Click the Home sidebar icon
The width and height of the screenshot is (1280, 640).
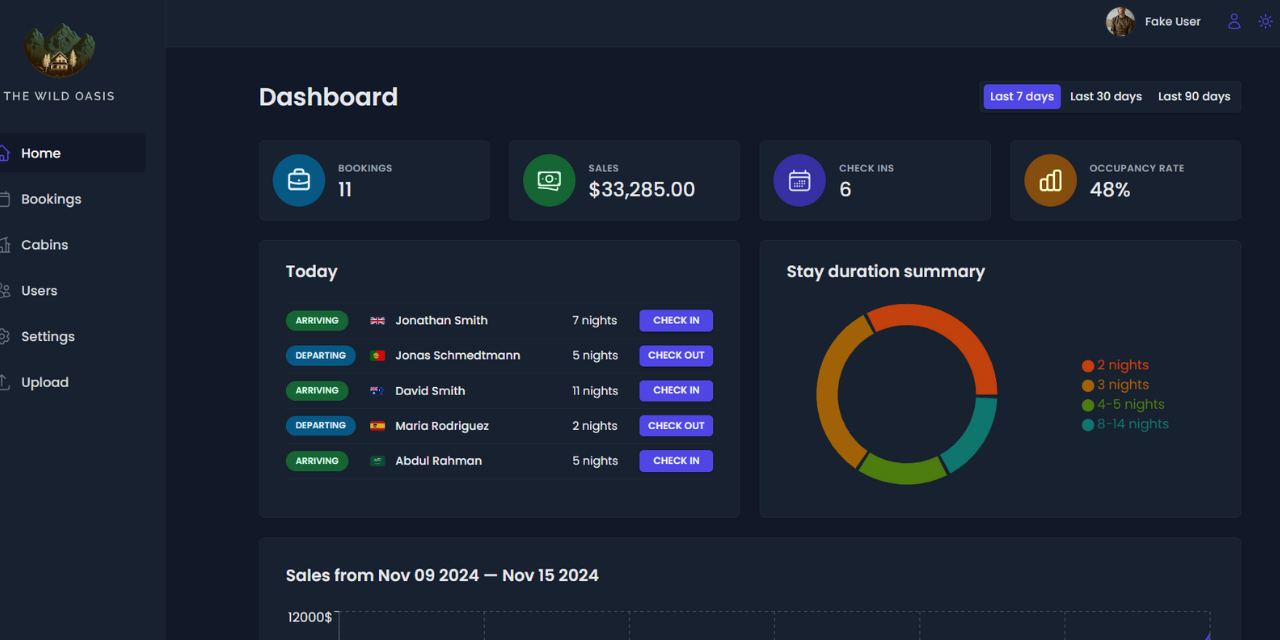click(x=4, y=153)
